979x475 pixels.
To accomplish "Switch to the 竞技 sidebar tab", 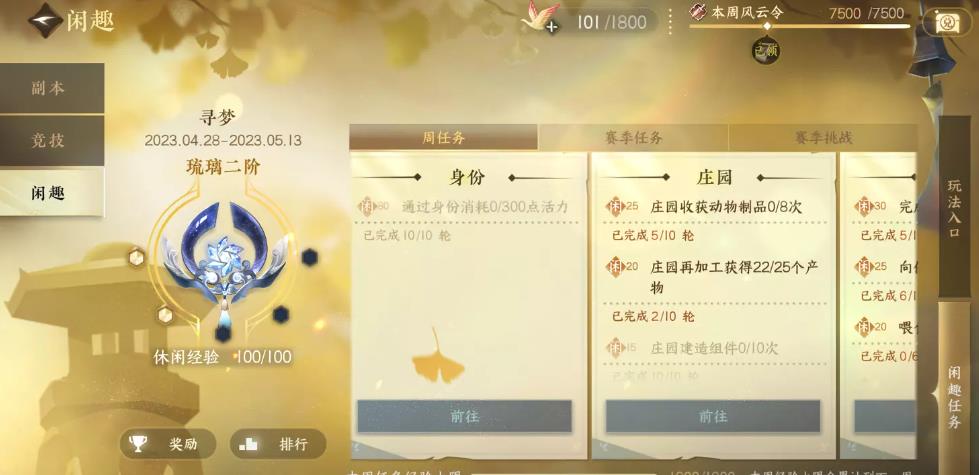I will point(52,141).
